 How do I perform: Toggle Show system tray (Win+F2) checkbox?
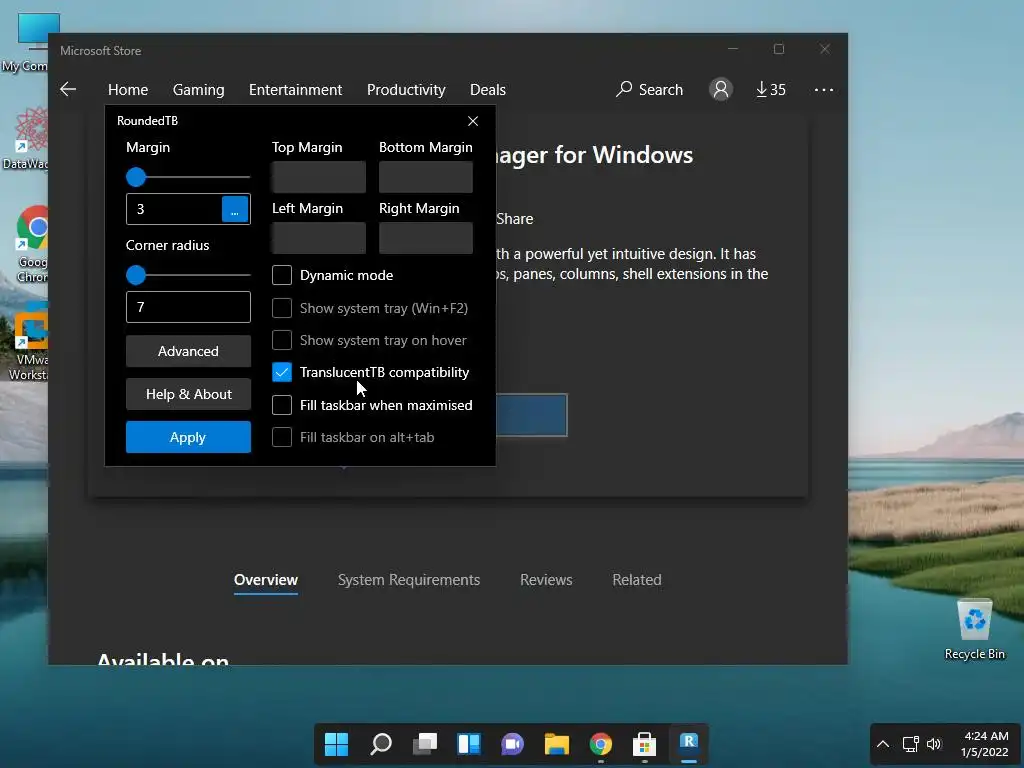click(x=281, y=308)
